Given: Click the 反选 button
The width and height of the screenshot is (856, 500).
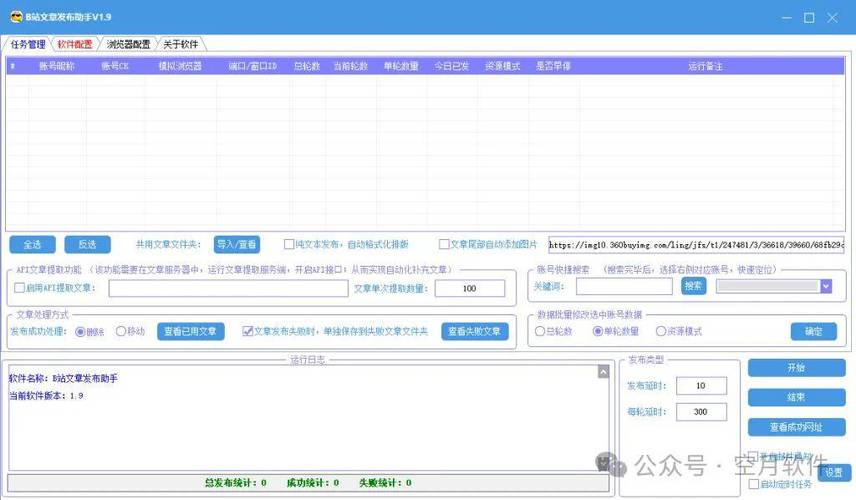Looking at the screenshot, I should pyautogui.click(x=87, y=245).
